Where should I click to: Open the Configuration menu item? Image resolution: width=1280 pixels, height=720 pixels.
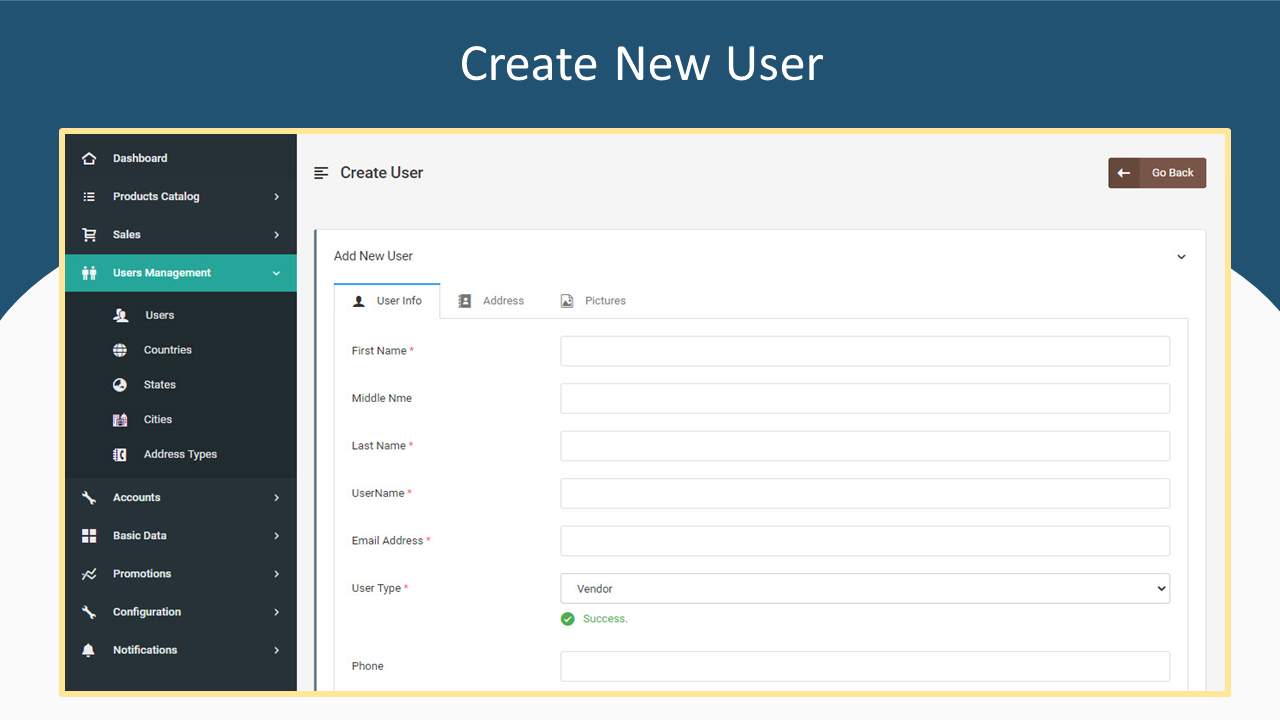coord(181,612)
